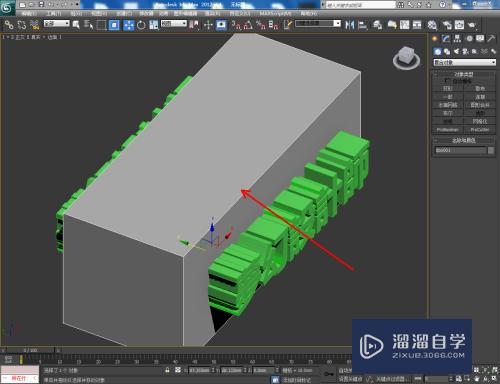Switch to the Hierarchy panel tab
The width and height of the screenshot is (500, 384).
(x=457, y=39)
